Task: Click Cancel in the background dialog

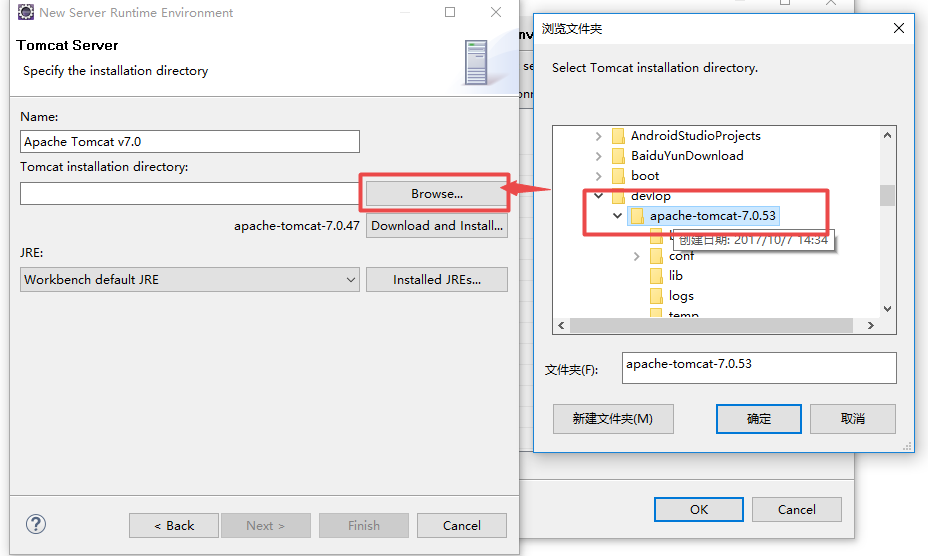Action: 797,509
